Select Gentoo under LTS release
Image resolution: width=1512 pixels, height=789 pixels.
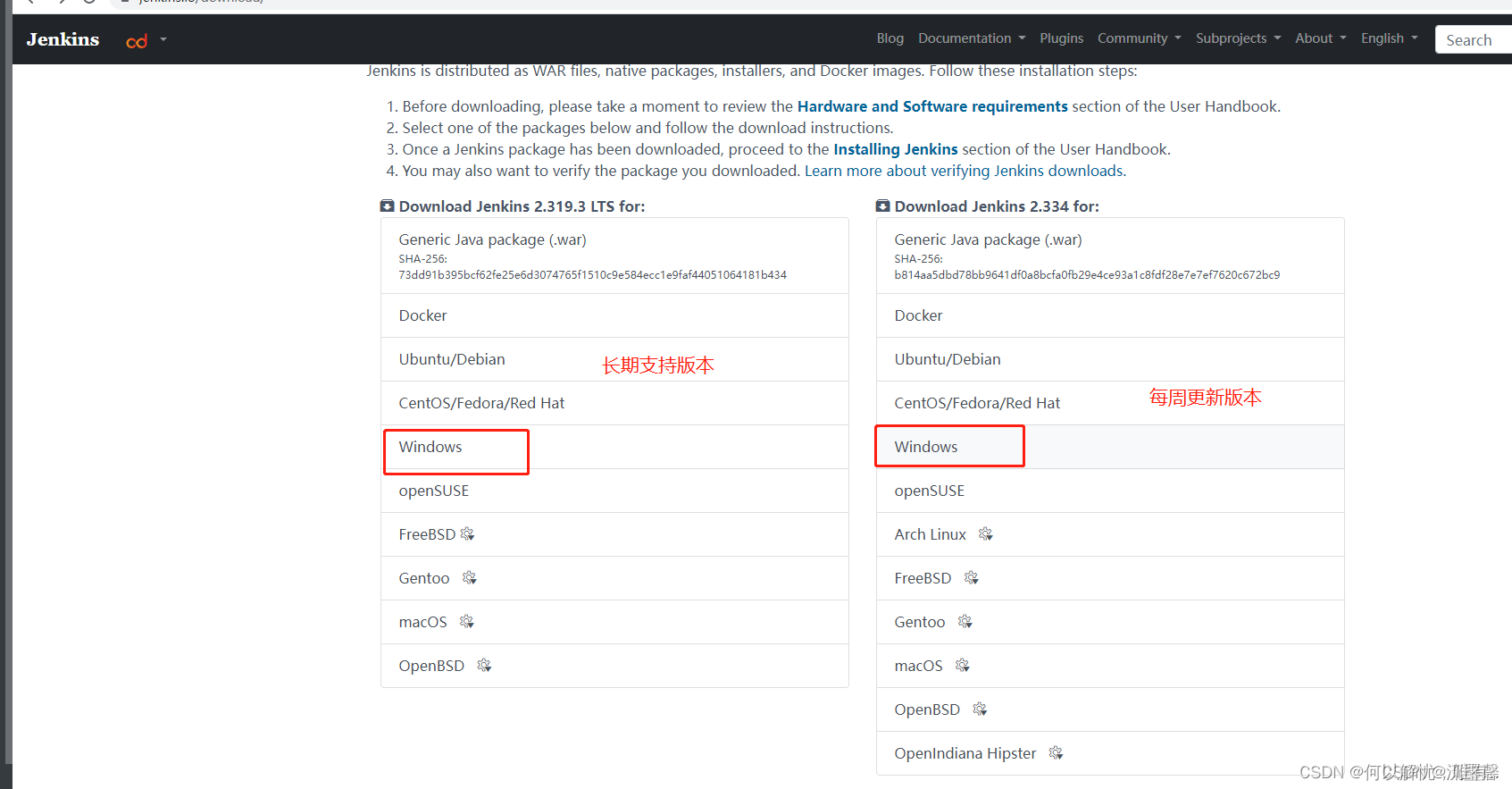(614, 578)
